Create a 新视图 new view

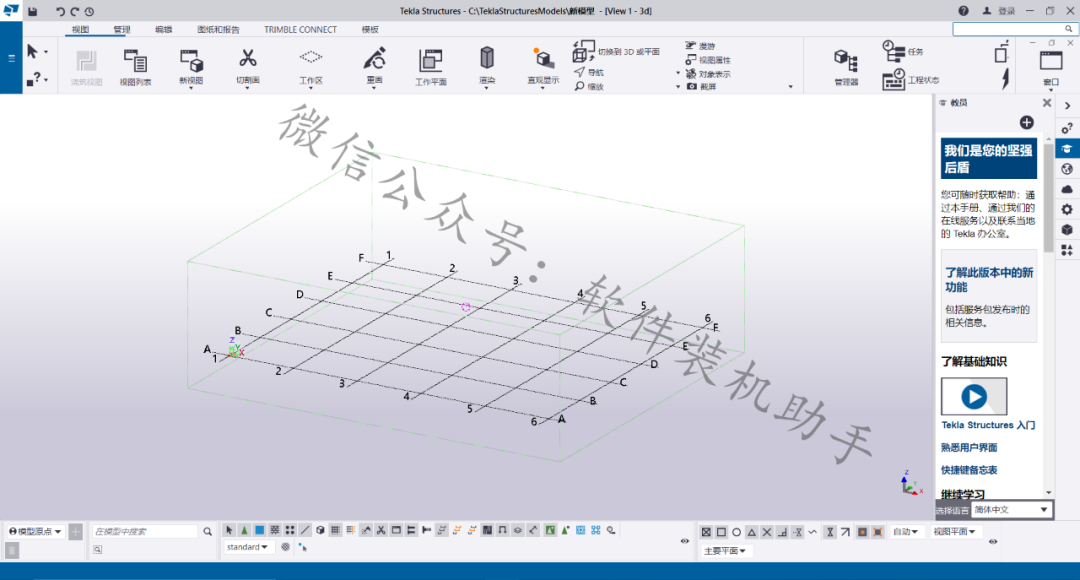(191, 67)
